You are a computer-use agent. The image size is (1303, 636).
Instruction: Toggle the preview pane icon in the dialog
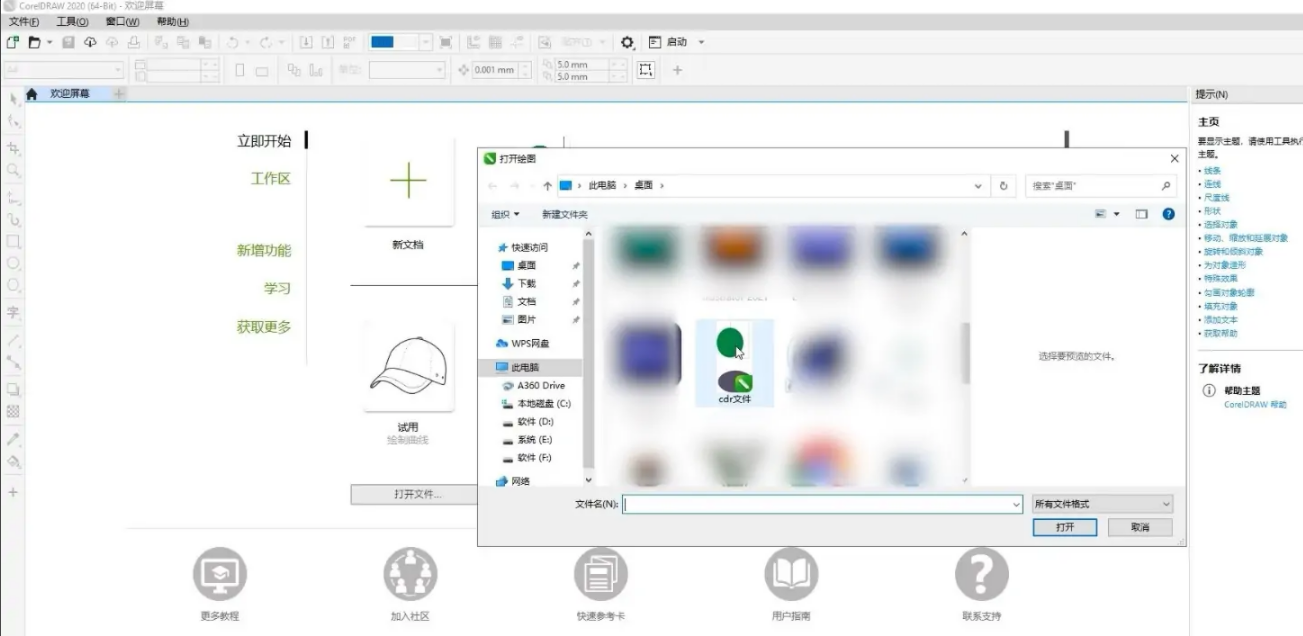tap(1141, 214)
